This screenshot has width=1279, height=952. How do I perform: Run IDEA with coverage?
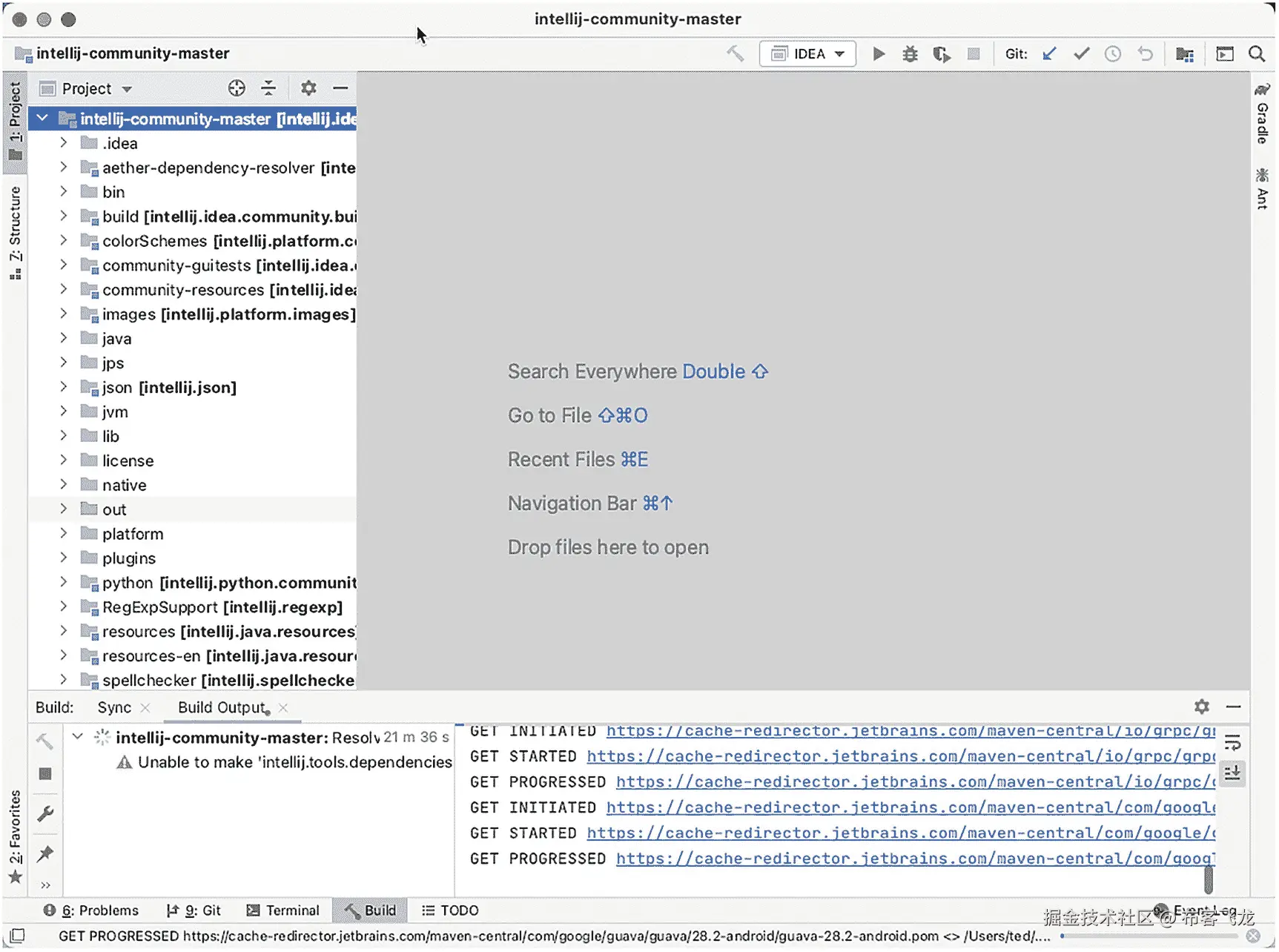[x=942, y=53]
